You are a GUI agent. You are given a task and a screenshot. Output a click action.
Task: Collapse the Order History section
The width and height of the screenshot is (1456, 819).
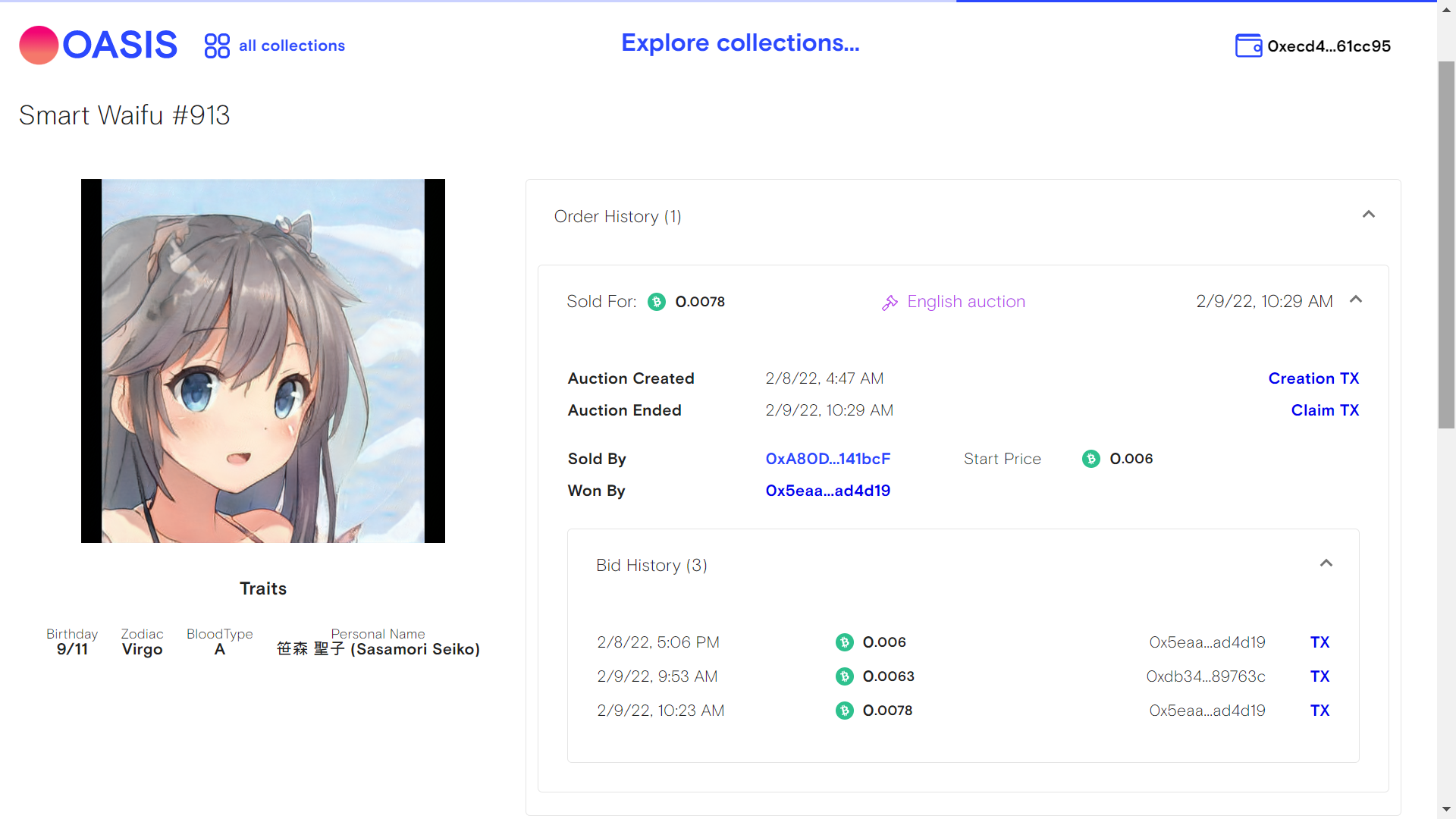tap(1369, 215)
